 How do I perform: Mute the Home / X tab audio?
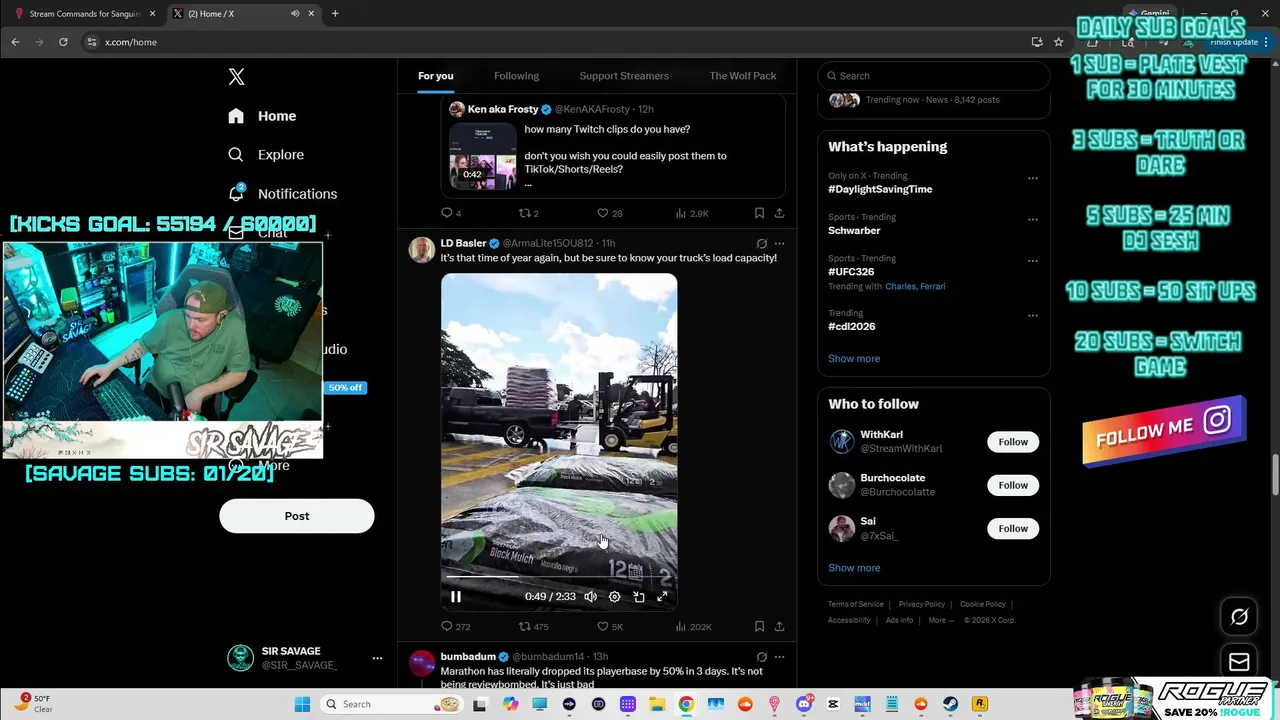pyautogui.click(x=295, y=14)
